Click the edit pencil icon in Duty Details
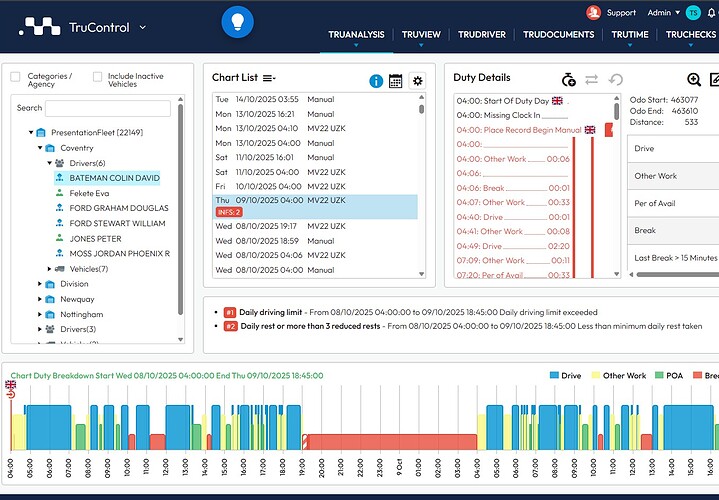 coord(714,80)
